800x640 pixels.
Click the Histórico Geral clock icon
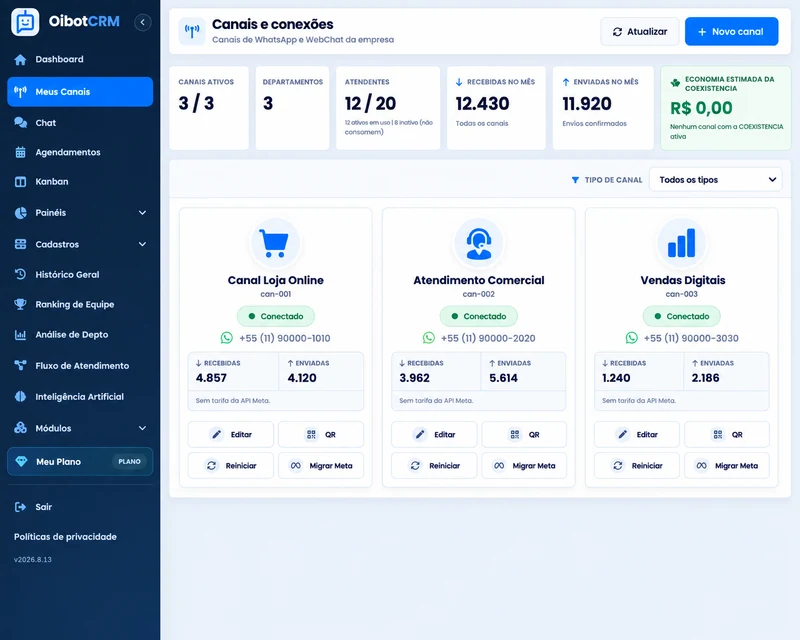(20, 275)
